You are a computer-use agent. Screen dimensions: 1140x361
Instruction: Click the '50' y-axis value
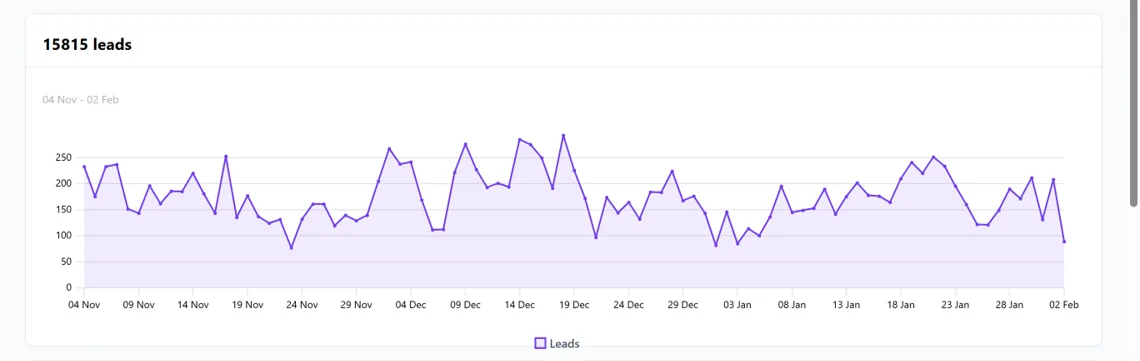coord(66,261)
